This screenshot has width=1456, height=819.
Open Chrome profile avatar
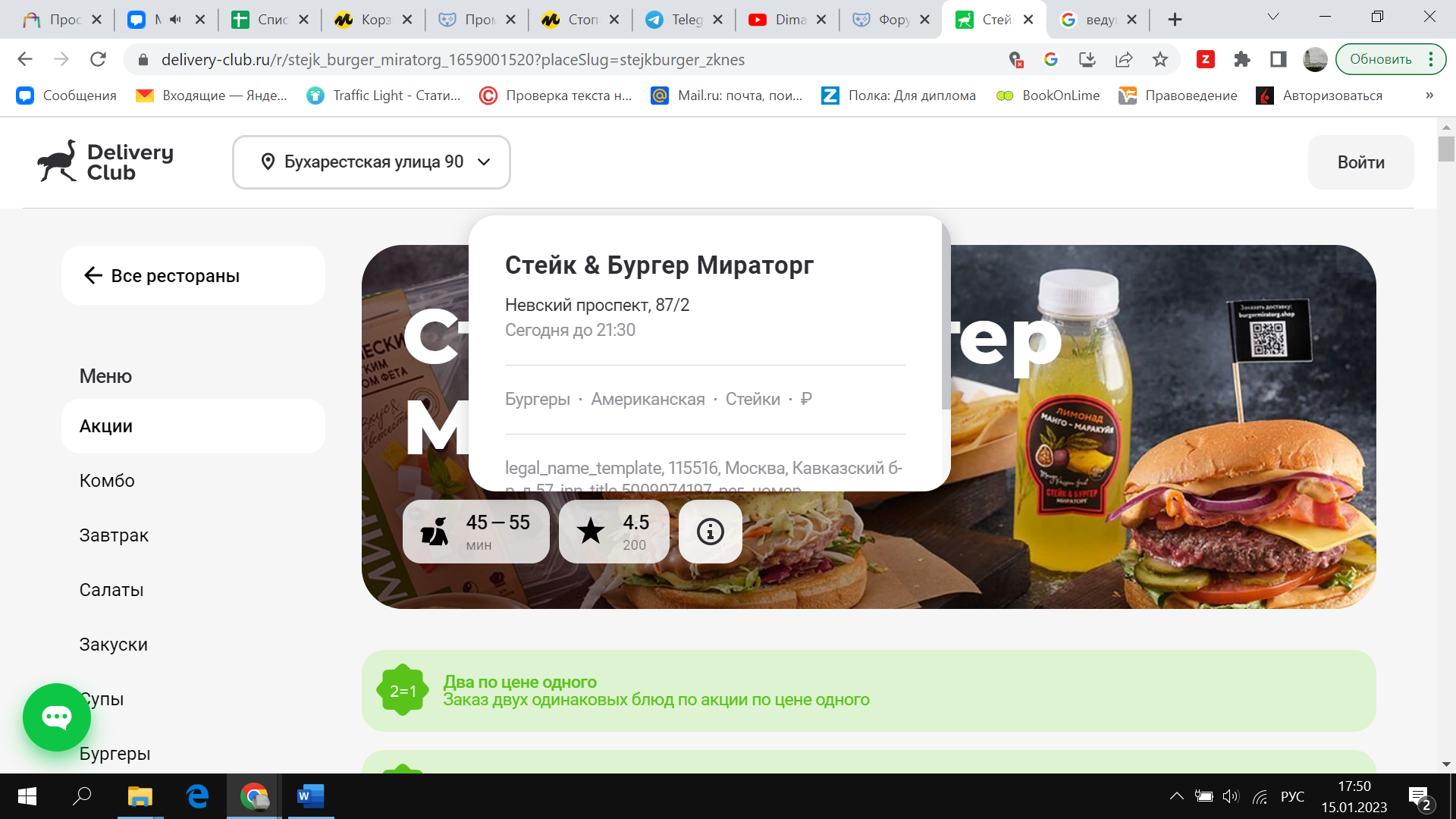pos(1315,59)
